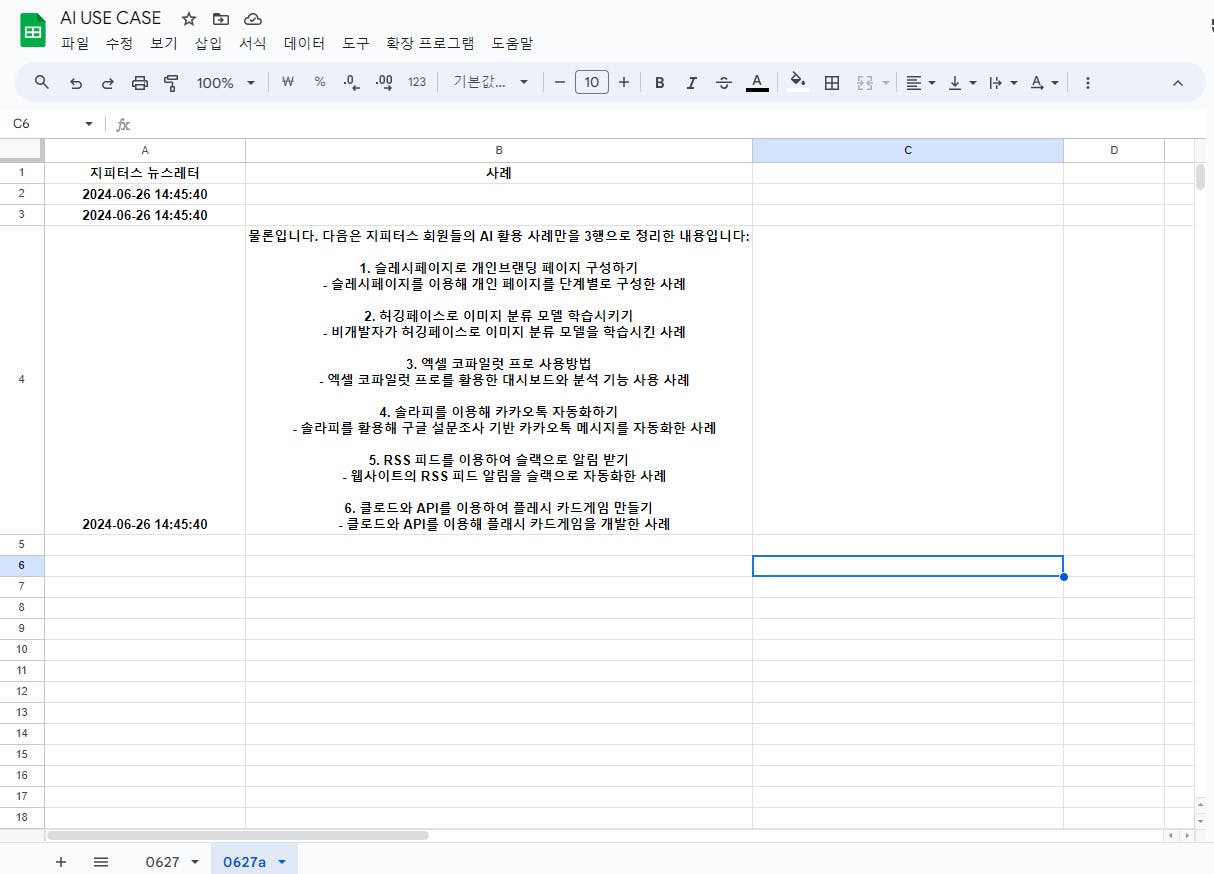Open the search menus magnifier tool

click(x=42, y=82)
